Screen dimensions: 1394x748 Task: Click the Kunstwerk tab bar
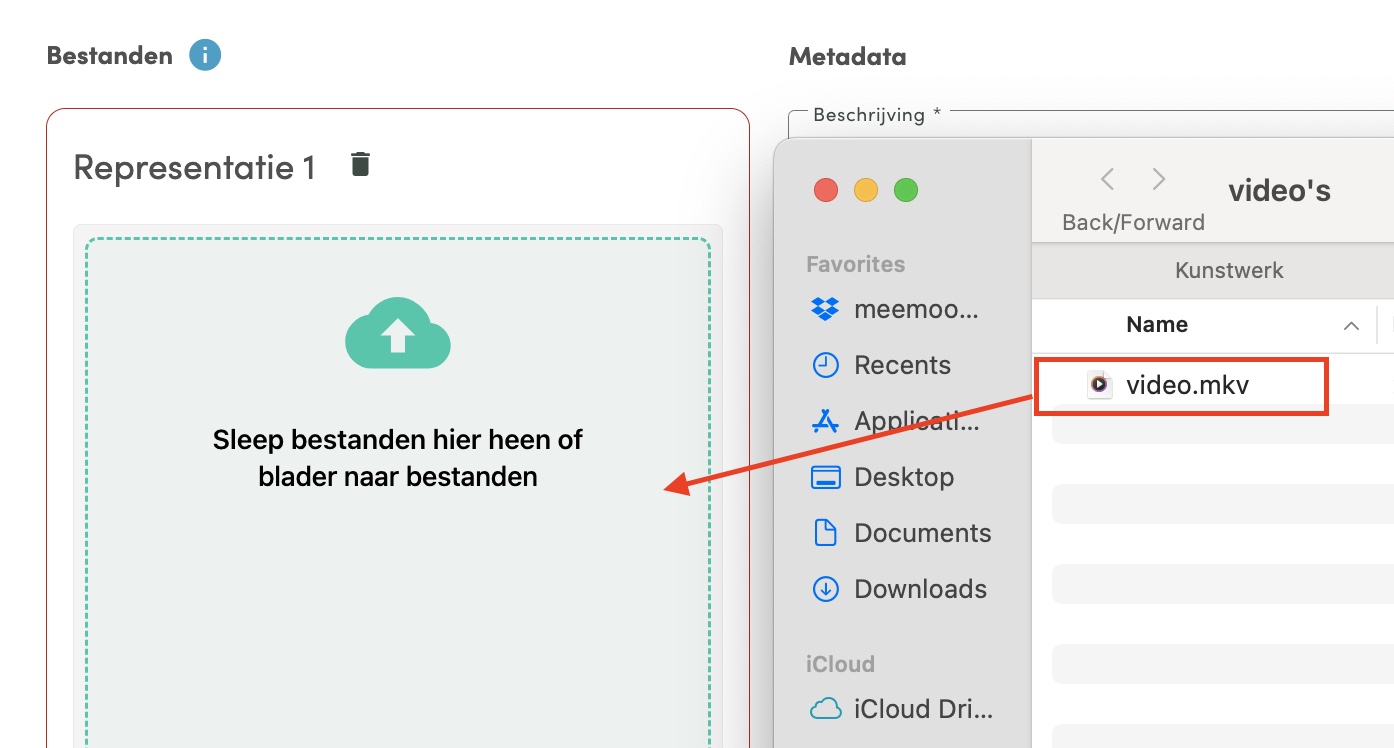click(1229, 270)
